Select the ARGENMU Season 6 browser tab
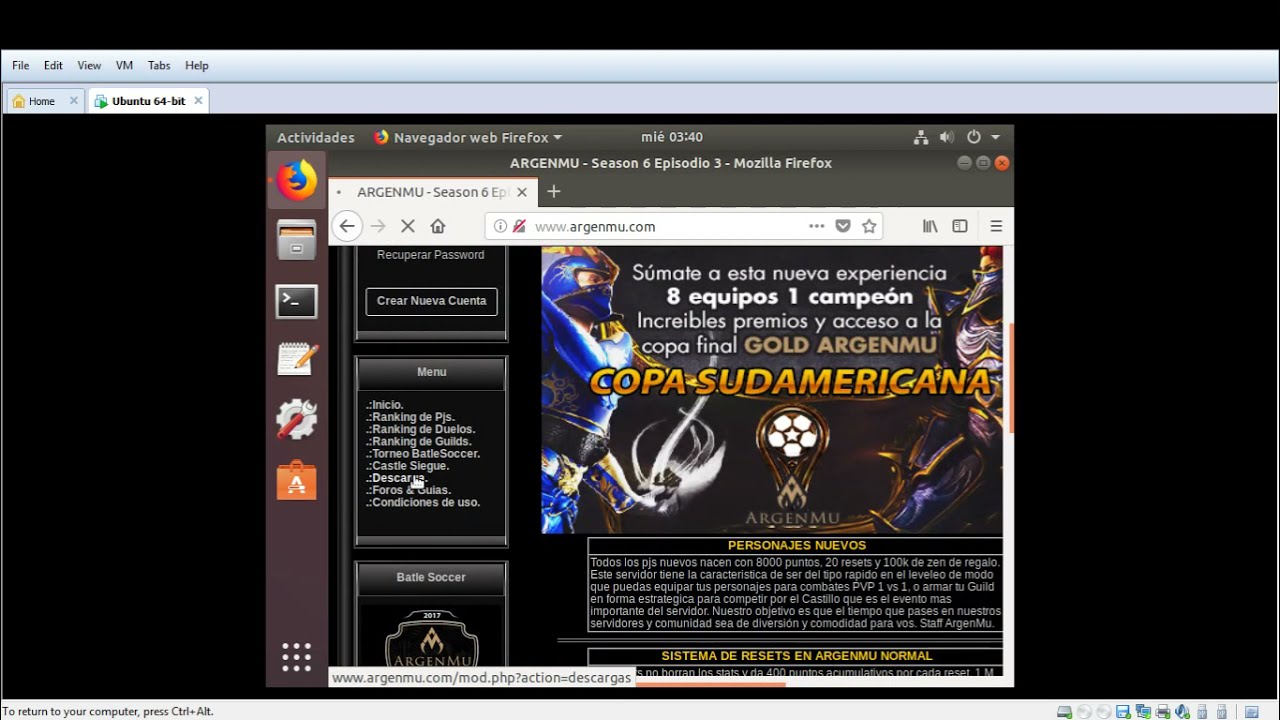 tap(433, 192)
